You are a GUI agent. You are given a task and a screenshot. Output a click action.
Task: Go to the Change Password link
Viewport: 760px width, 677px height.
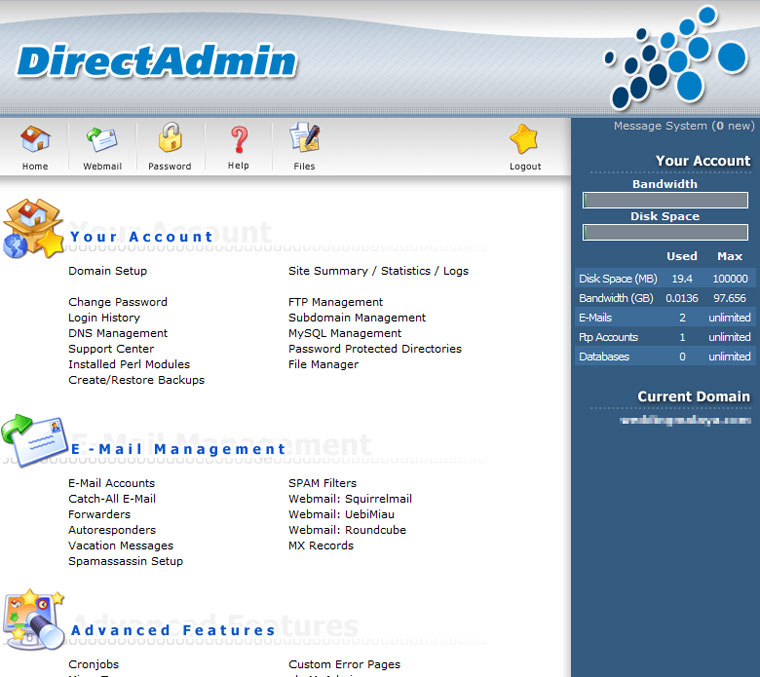[x=118, y=302]
